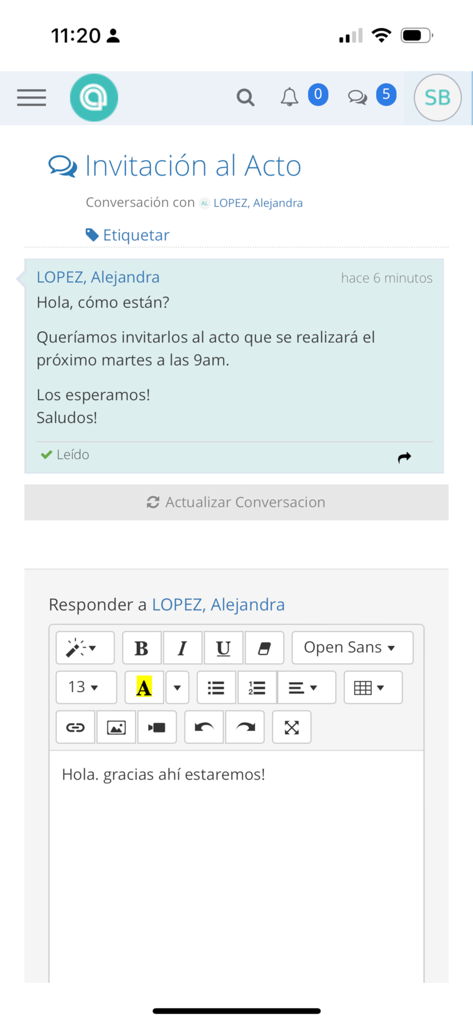The image size is (473, 1024).
Task: Insert a video with camera icon
Action: (157, 727)
